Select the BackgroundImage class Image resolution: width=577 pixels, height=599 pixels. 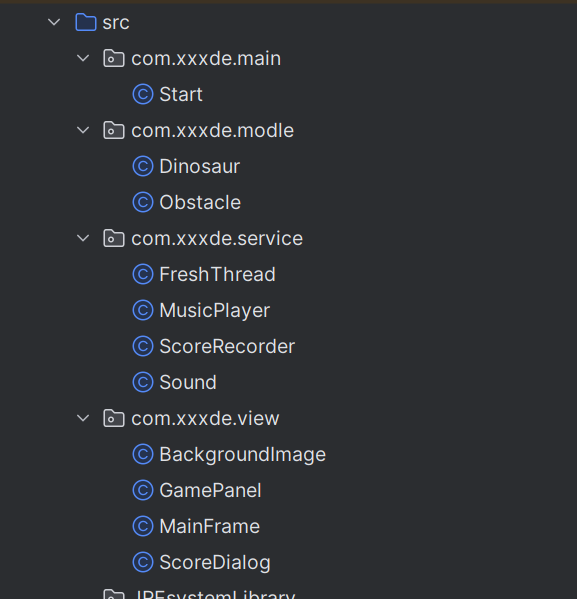(243, 455)
